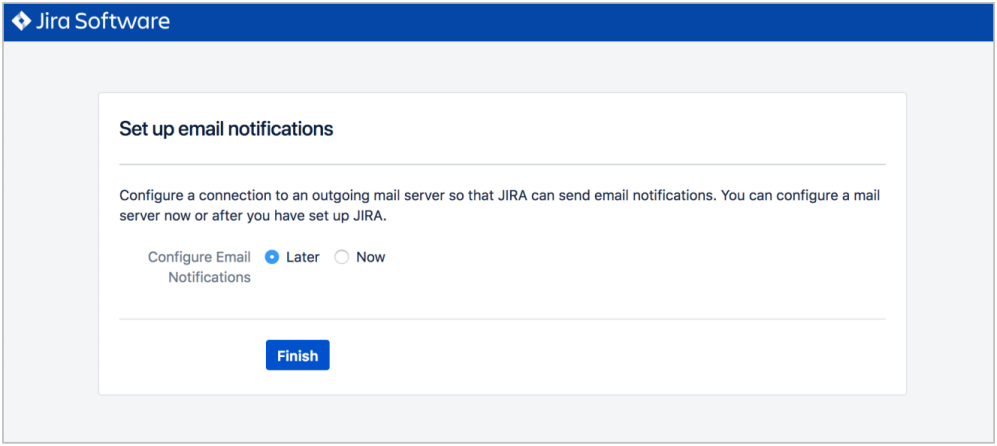Select the Now radio button
Image resolution: width=997 pixels, height=446 pixels.
pyautogui.click(x=342, y=257)
